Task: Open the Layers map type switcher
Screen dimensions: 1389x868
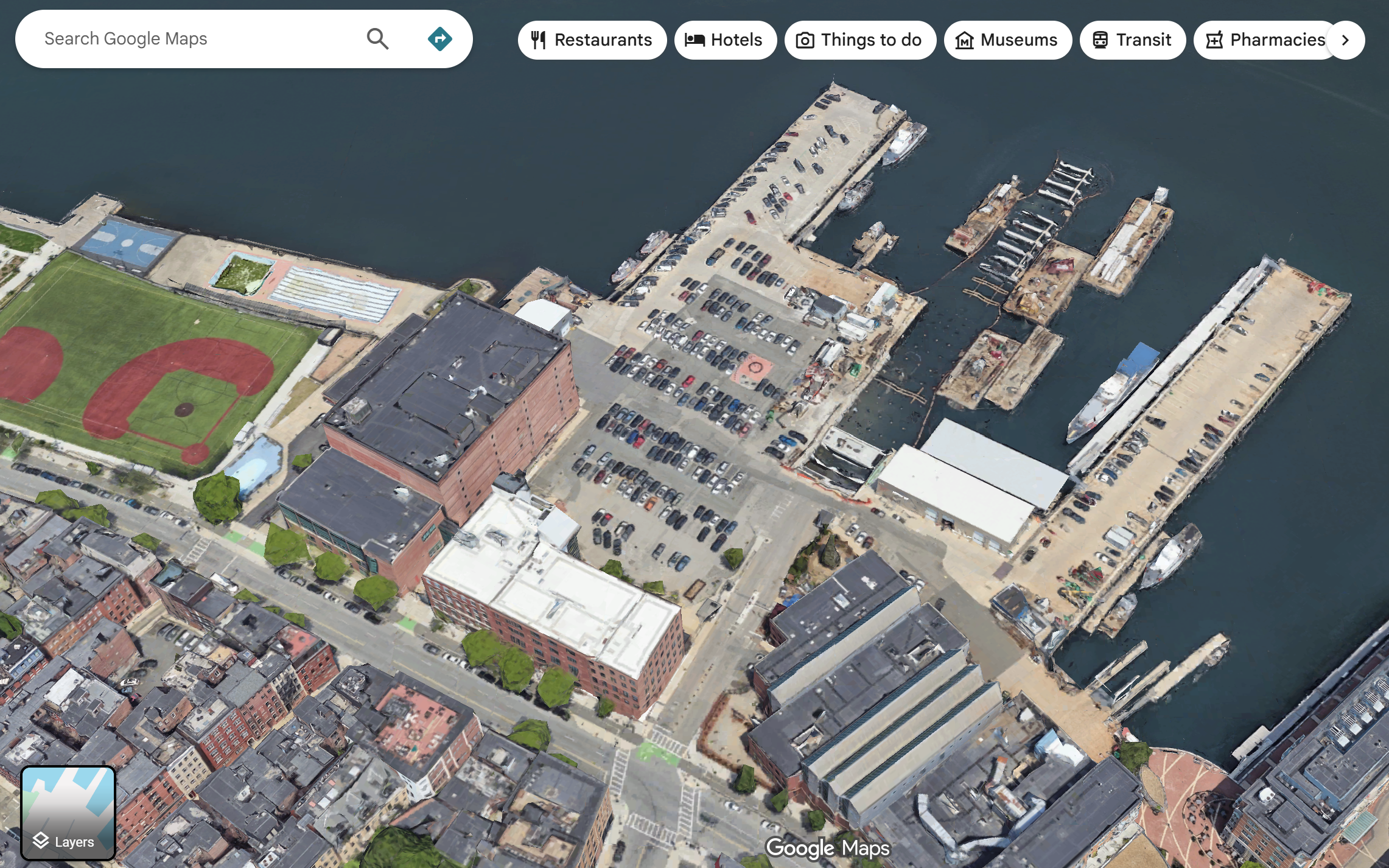Action: pos(68,813)
